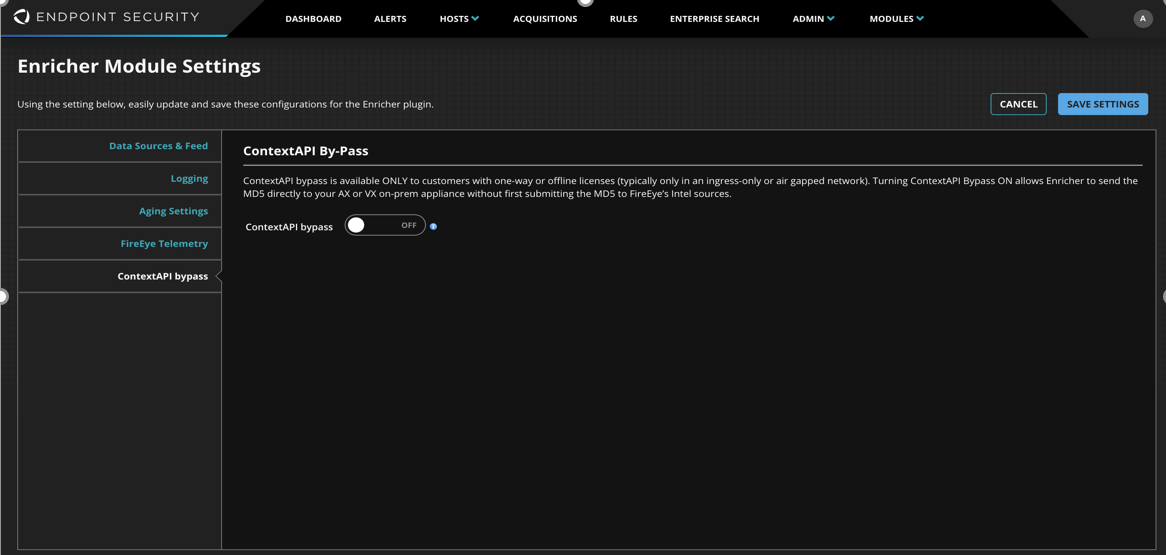Select the Aging Settings tab

click(x=120, y=211)
